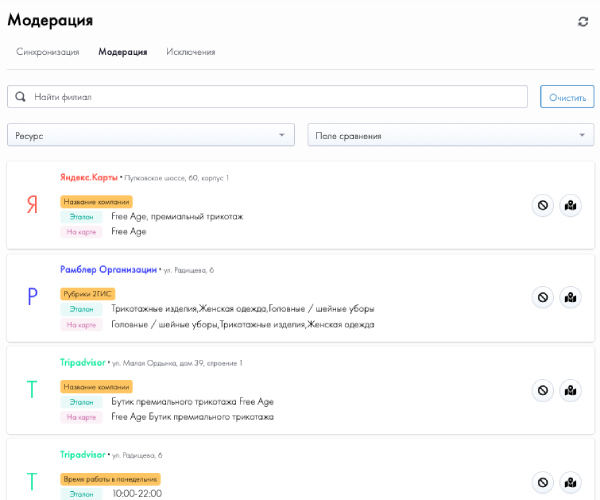
Task: Open map icon on Tripadvisor Радищева card
Action: (x=570, y=482)
